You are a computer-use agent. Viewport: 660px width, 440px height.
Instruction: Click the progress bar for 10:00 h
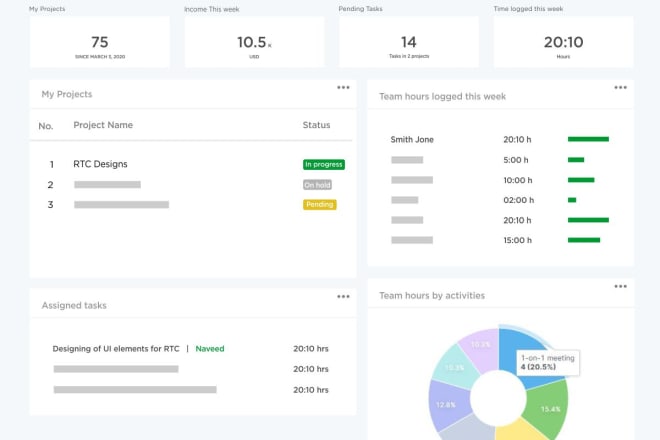[581, 180]
